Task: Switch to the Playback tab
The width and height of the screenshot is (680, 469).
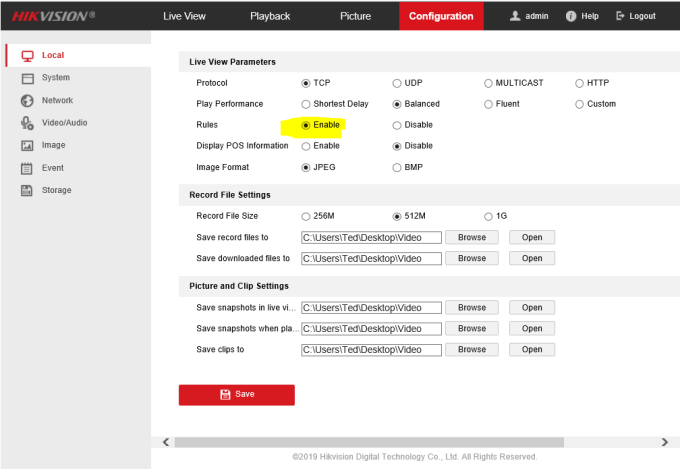Action: pos(270,16)
